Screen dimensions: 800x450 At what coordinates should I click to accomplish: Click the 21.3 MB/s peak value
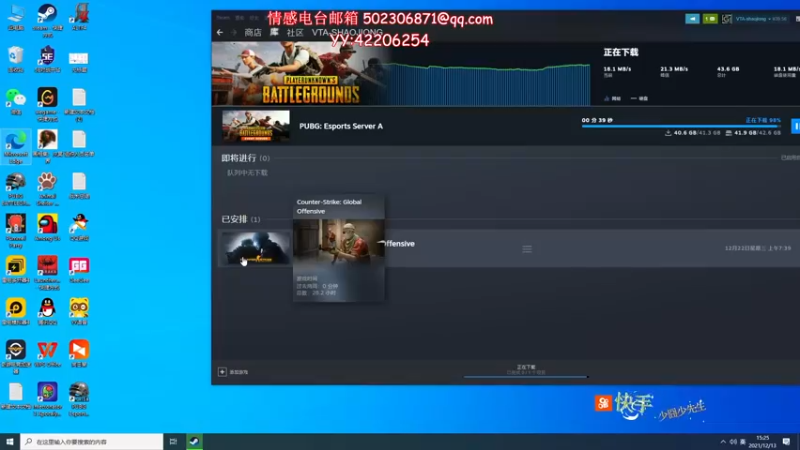[674, 69]
